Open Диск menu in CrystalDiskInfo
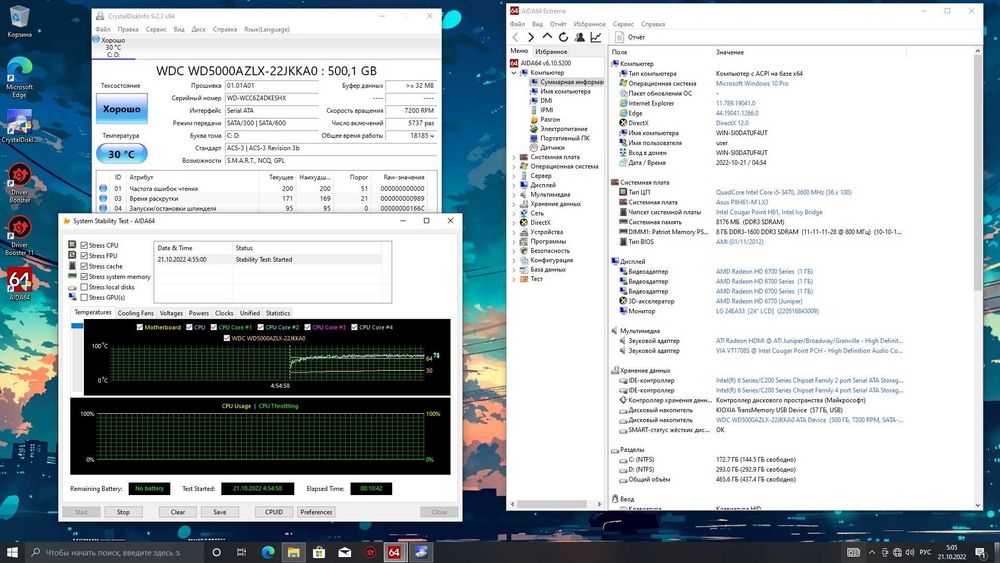 (198, 29)
